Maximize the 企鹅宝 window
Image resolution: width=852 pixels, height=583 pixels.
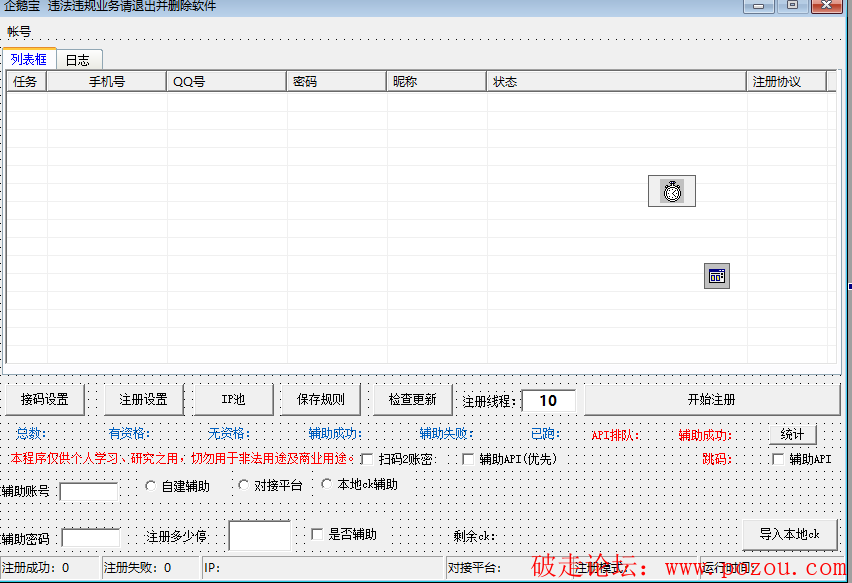[792, 6]
